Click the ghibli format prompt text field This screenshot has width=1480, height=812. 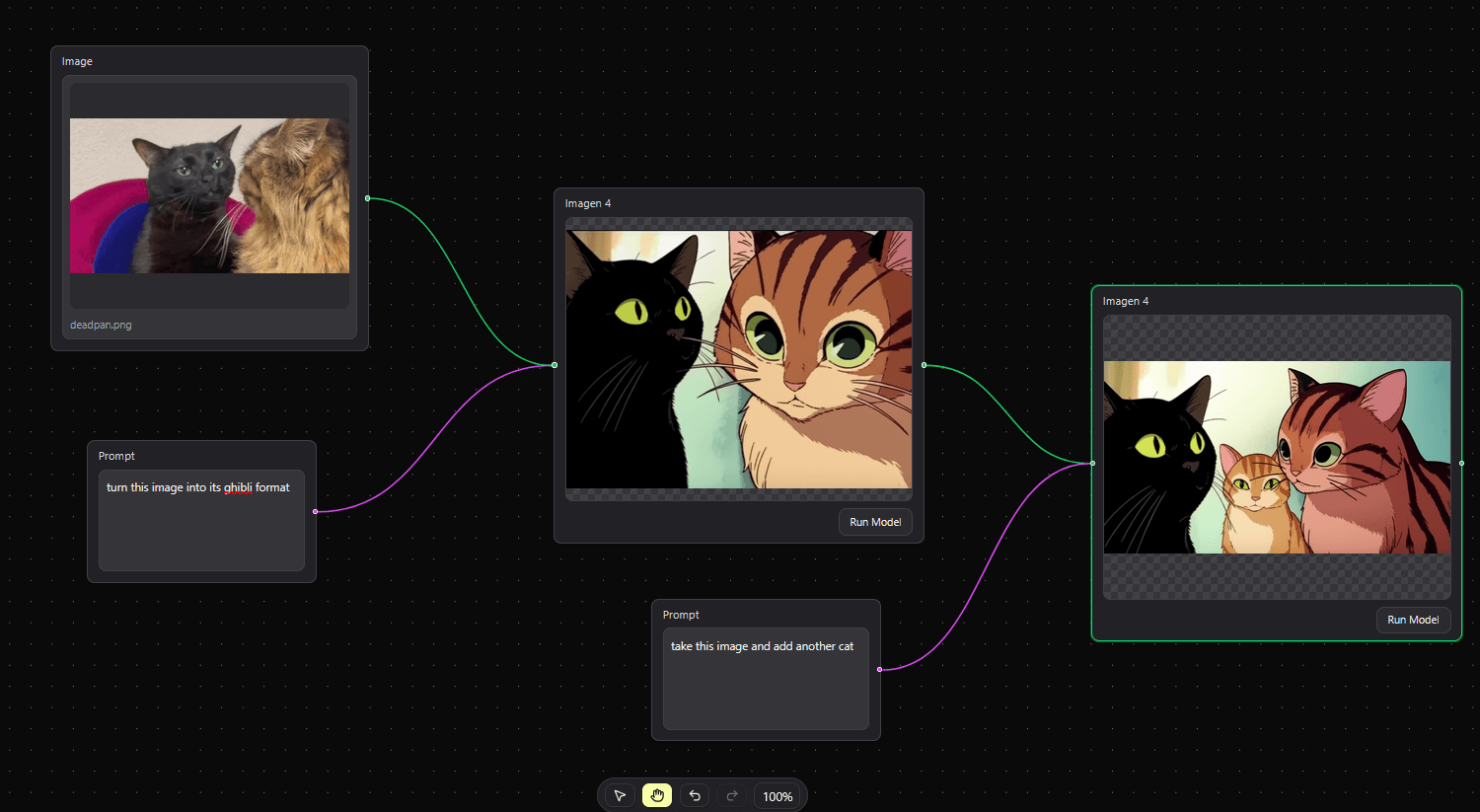[201, 520]
